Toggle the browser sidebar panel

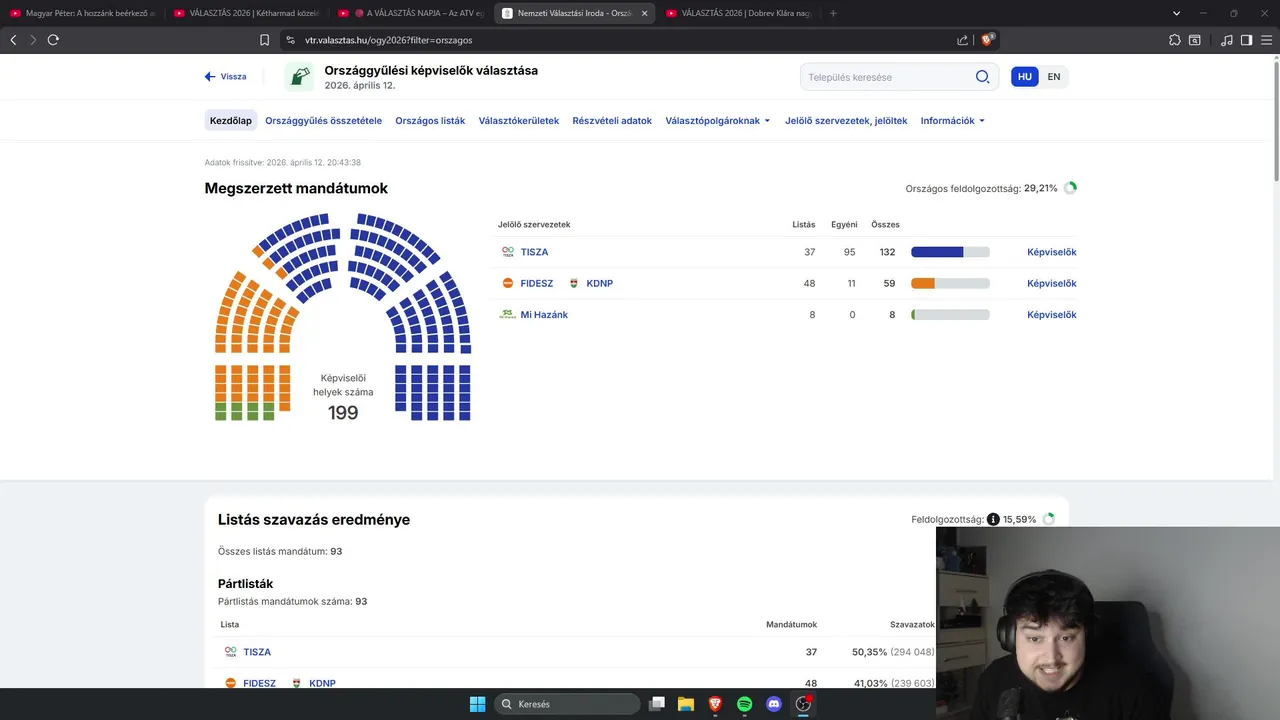point(1246,40)
